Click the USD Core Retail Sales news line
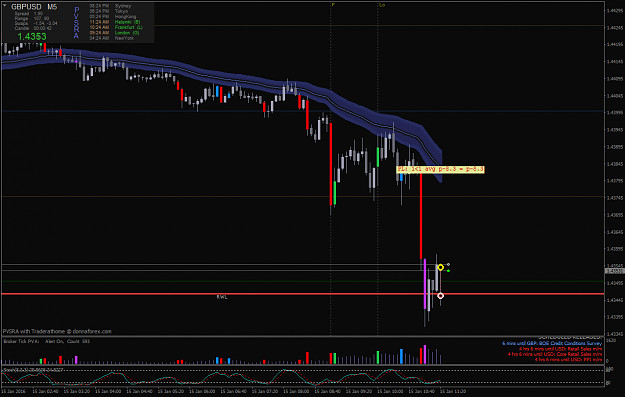The height and width of the screenshot is (397, 625). click(x=555, y=354)
